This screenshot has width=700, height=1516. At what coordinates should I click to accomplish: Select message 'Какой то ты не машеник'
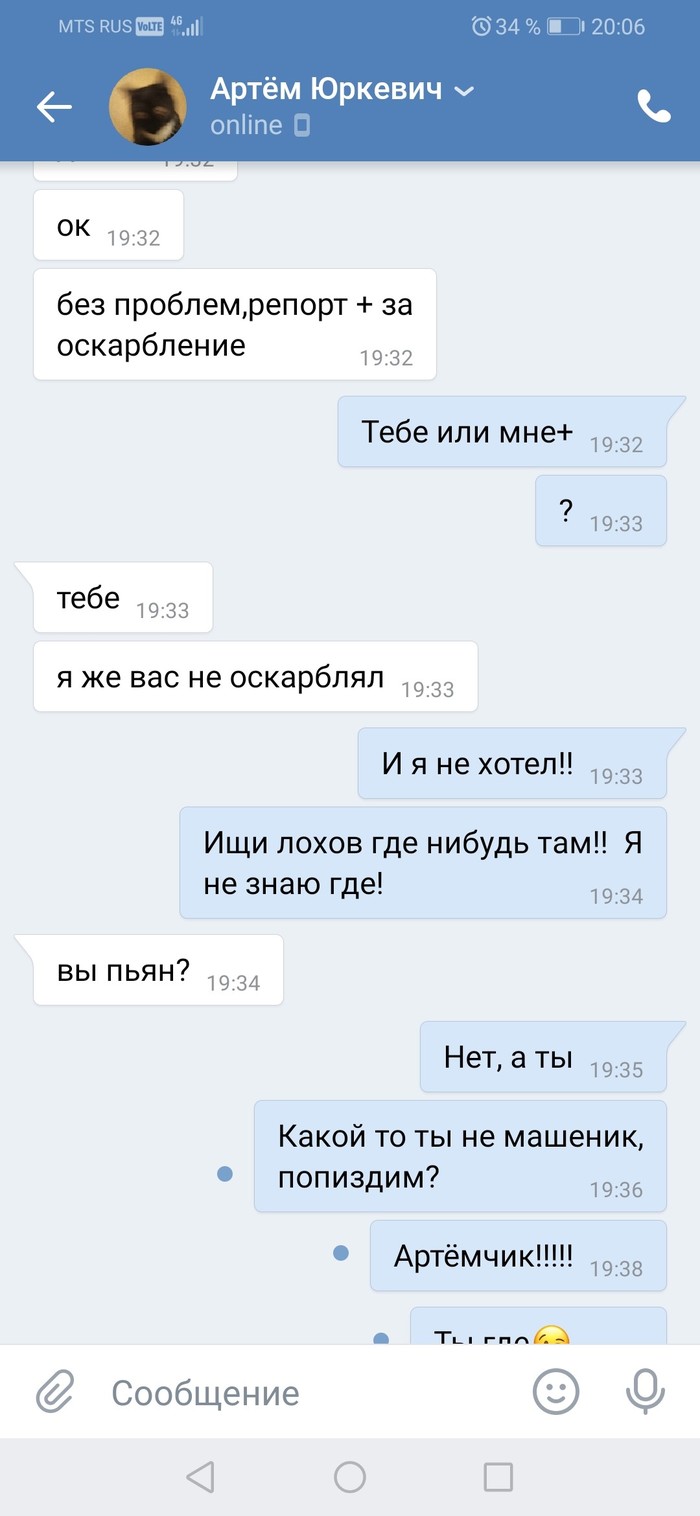click(x=460, y=1156)
